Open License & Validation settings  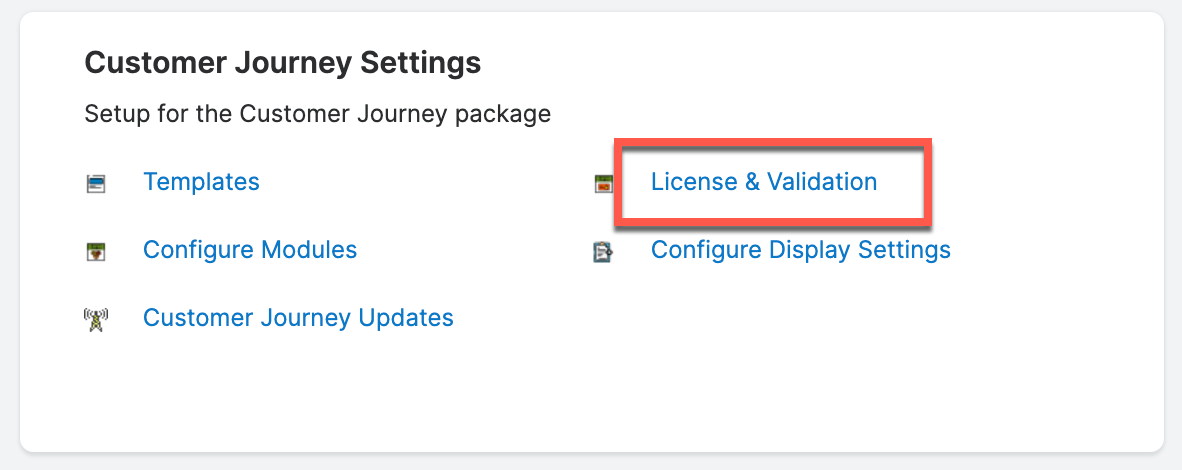(764, 182)
